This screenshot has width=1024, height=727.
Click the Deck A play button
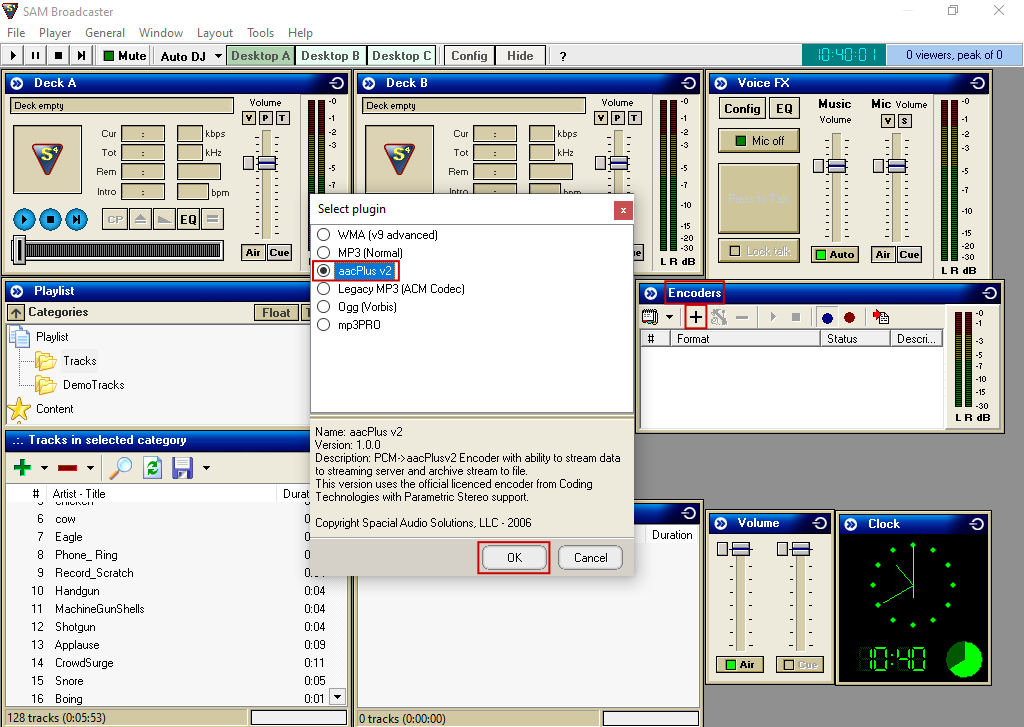pos(24,220)
